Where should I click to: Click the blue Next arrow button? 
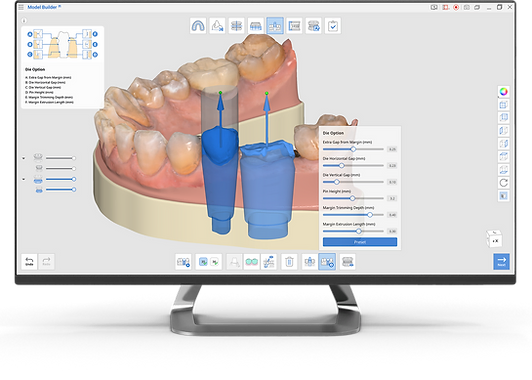(501, 262)
